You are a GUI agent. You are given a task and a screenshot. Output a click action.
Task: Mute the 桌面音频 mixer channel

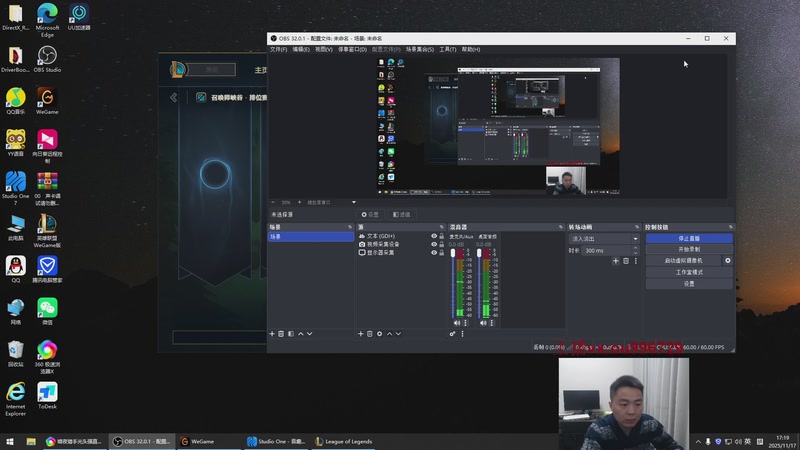[x=483, y=323]
